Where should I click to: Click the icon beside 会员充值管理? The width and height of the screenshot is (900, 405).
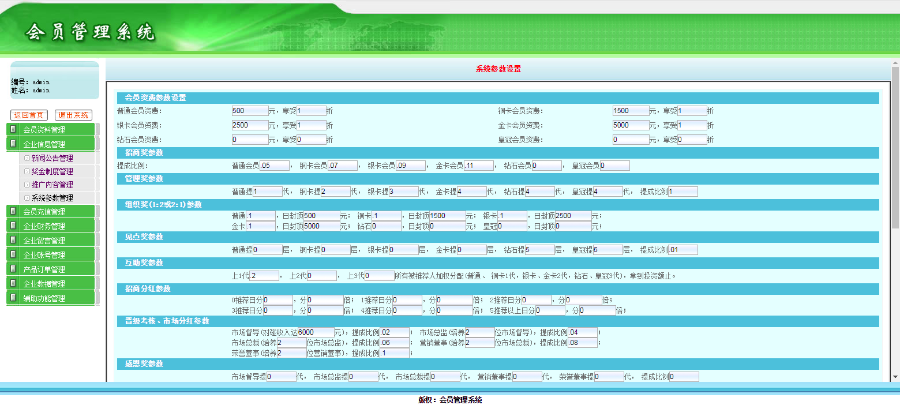[13, 212]
